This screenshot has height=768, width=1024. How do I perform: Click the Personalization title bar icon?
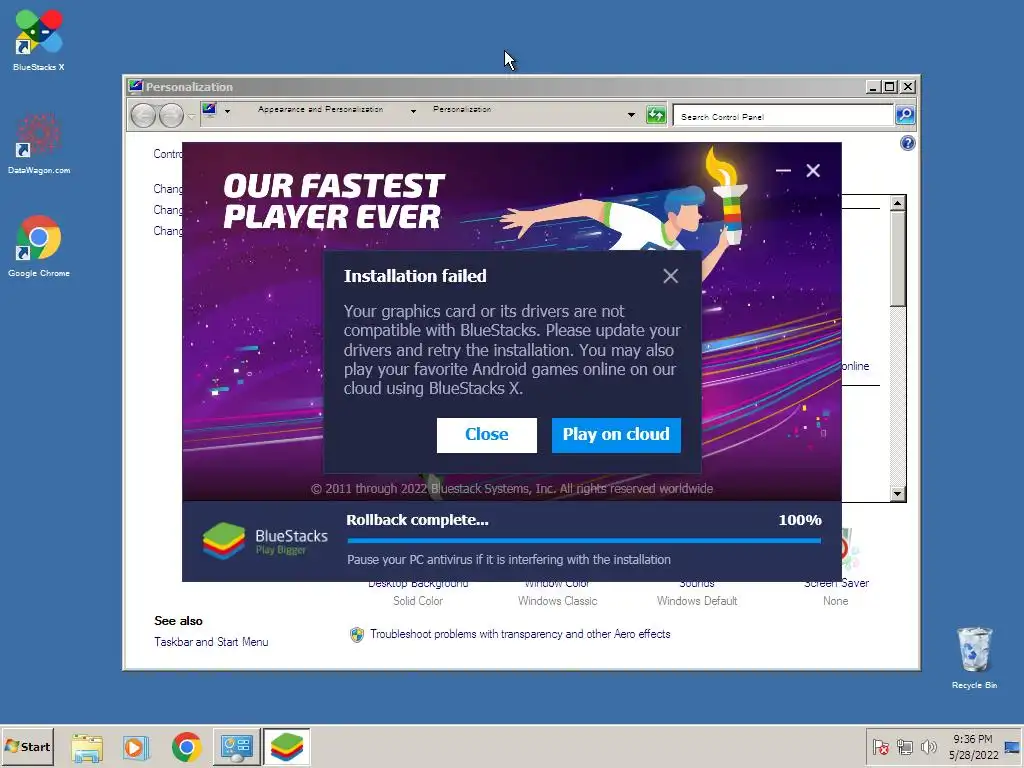pyautogui.click(x=135, y=86)
